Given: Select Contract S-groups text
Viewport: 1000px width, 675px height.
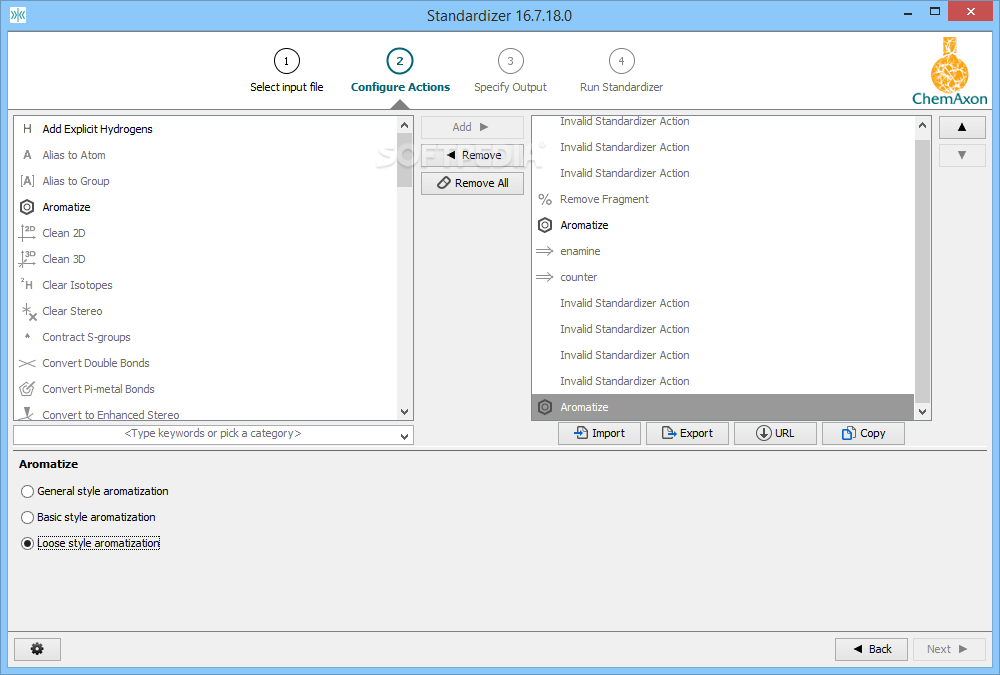Looking at the screenshot, I should click(x=86, y=338).
